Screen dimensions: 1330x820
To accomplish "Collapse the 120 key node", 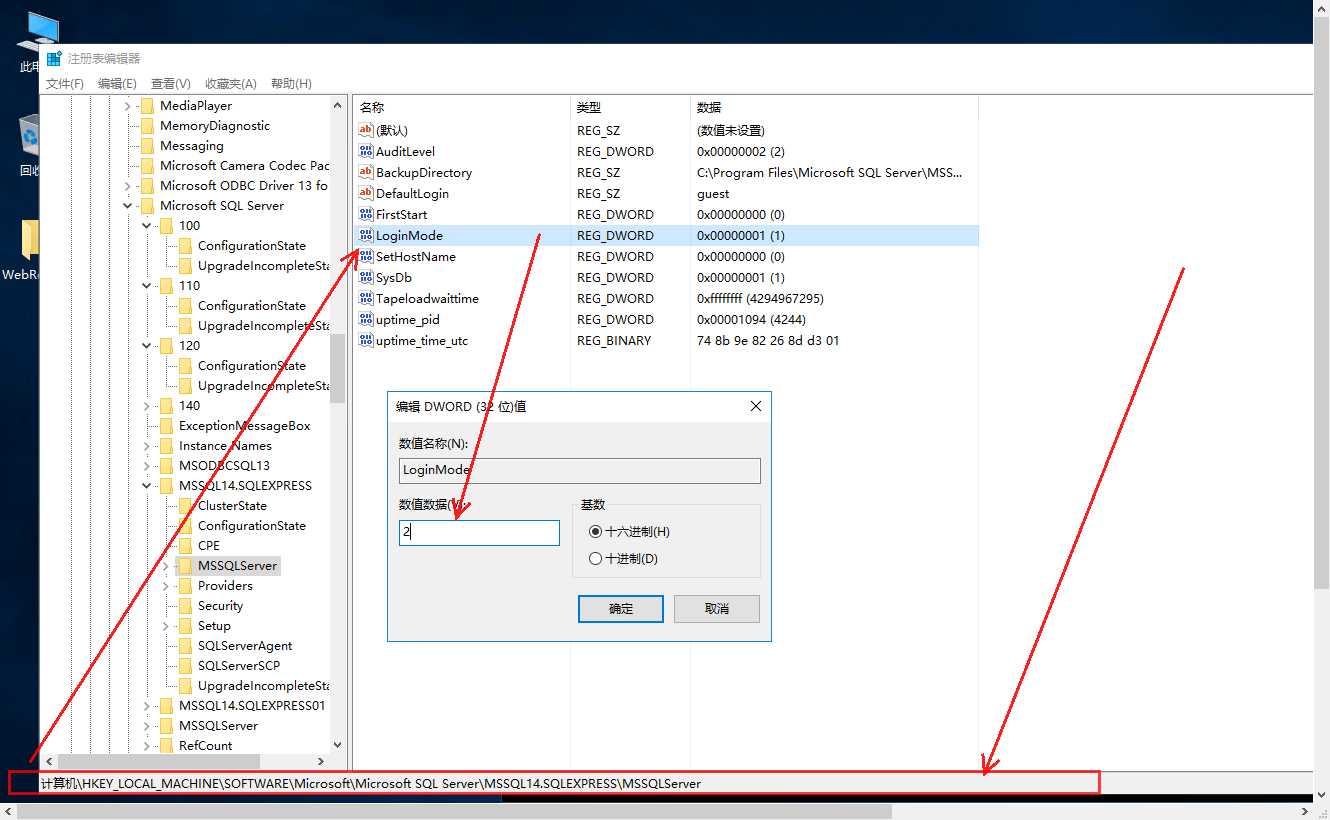I will click(147, 345).
